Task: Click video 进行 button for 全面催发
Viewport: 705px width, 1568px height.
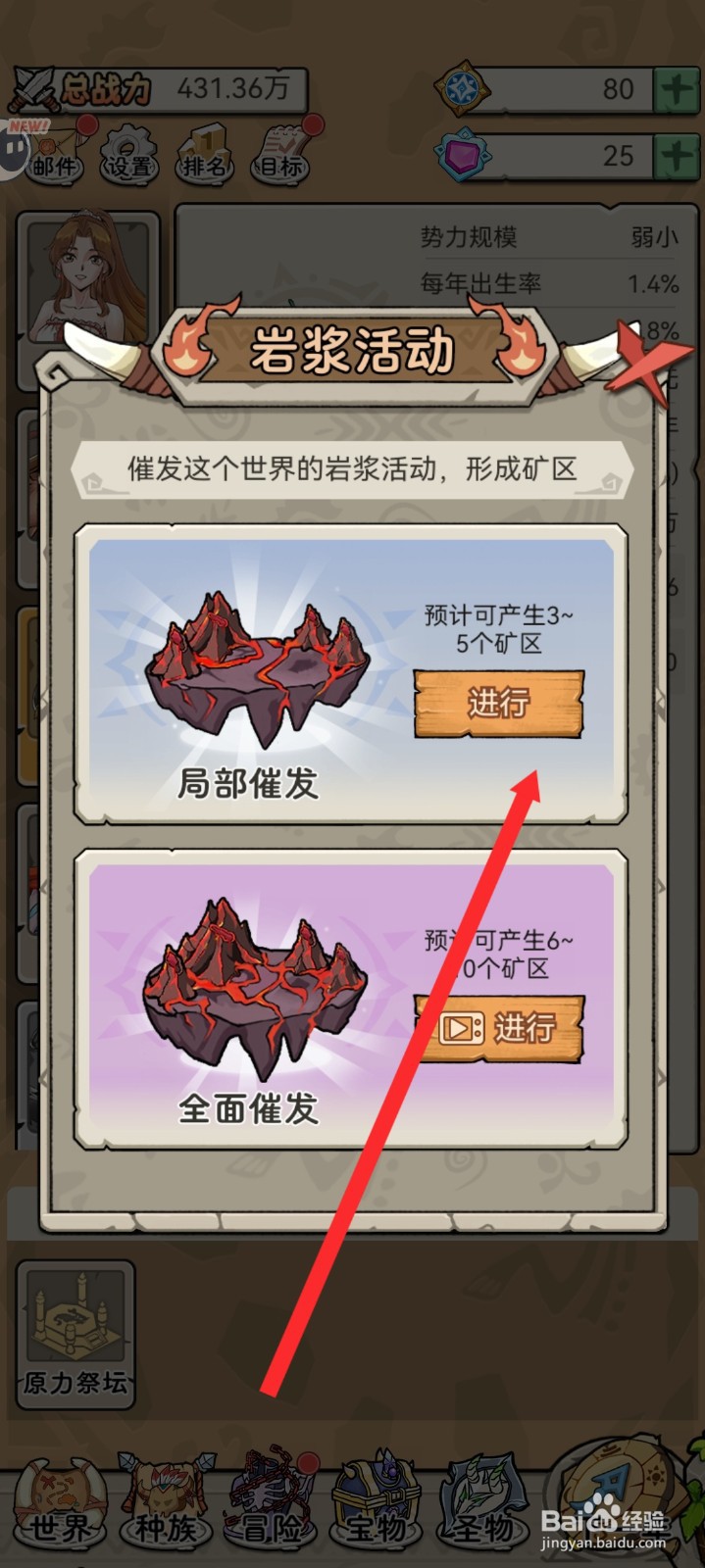Action: pos(499,1028)
